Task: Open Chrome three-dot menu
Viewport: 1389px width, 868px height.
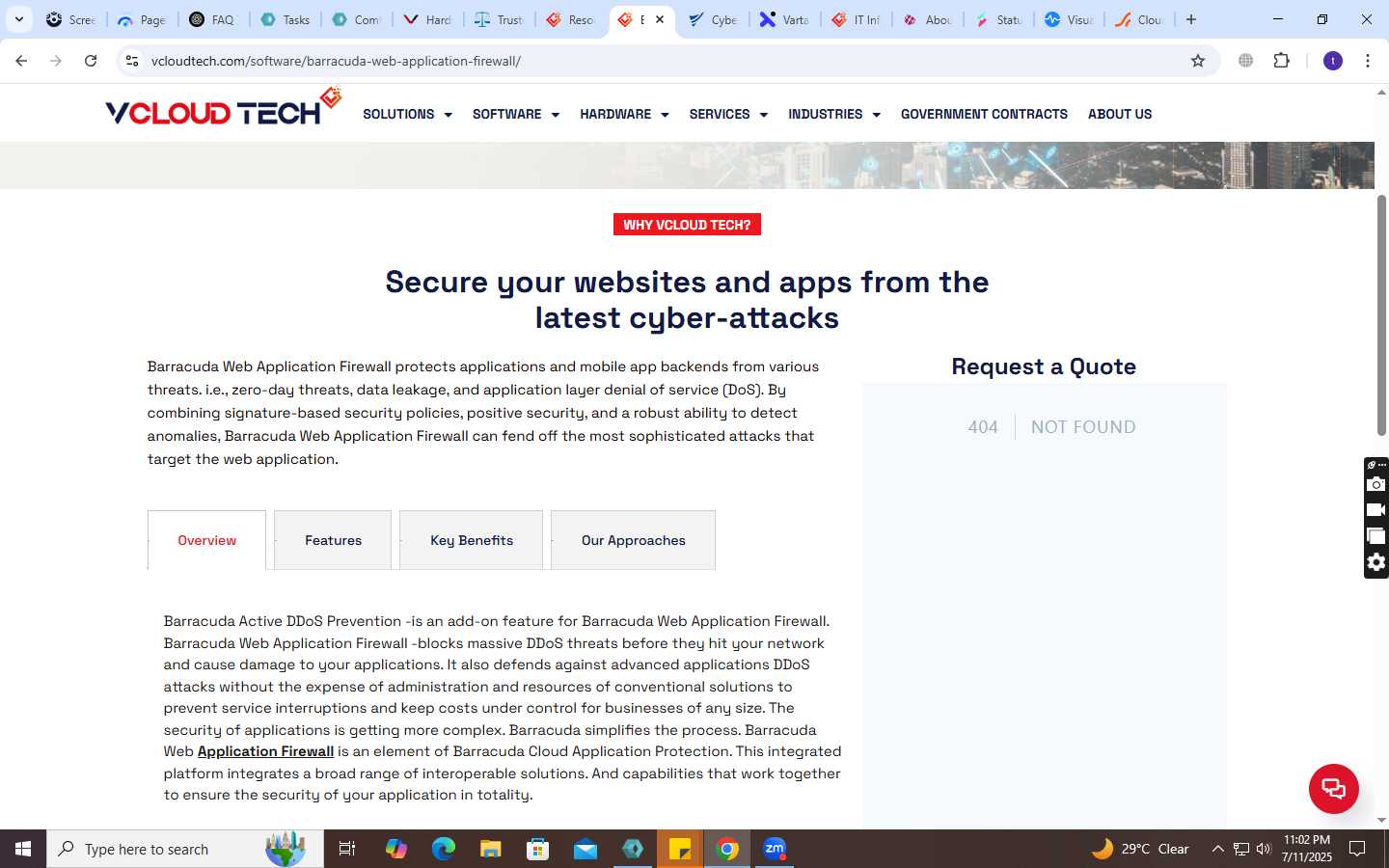Action: tap(1368, 61)
